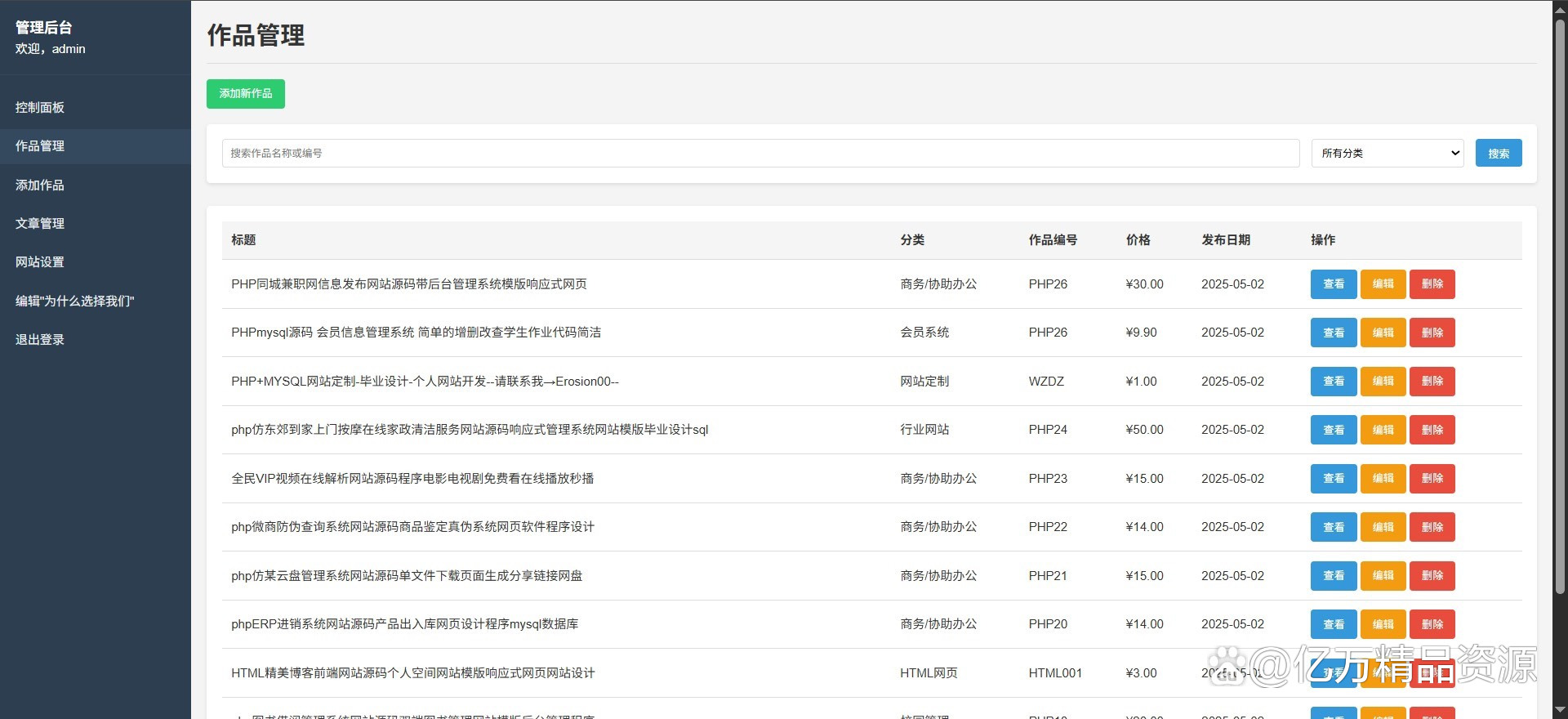Screen dimensions: 1568x719
Task: Edit the PHP23 全民VIP视频 work
Action: tap(1383, 479)
